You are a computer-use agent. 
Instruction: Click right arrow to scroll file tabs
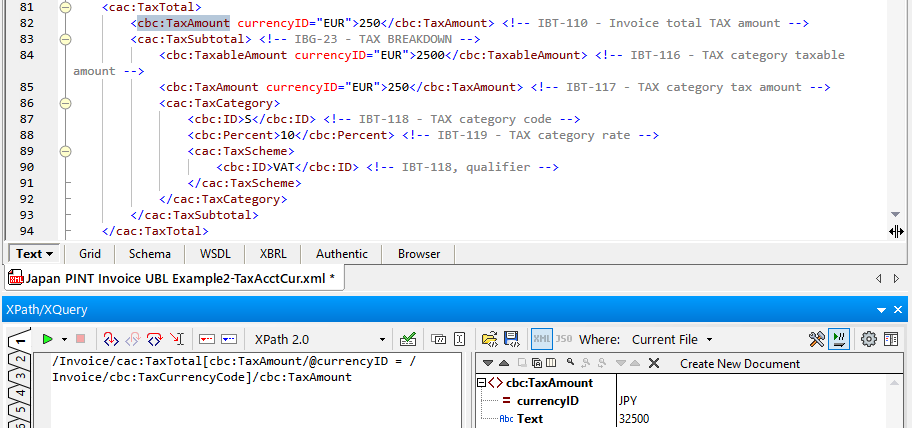point(897,279)
